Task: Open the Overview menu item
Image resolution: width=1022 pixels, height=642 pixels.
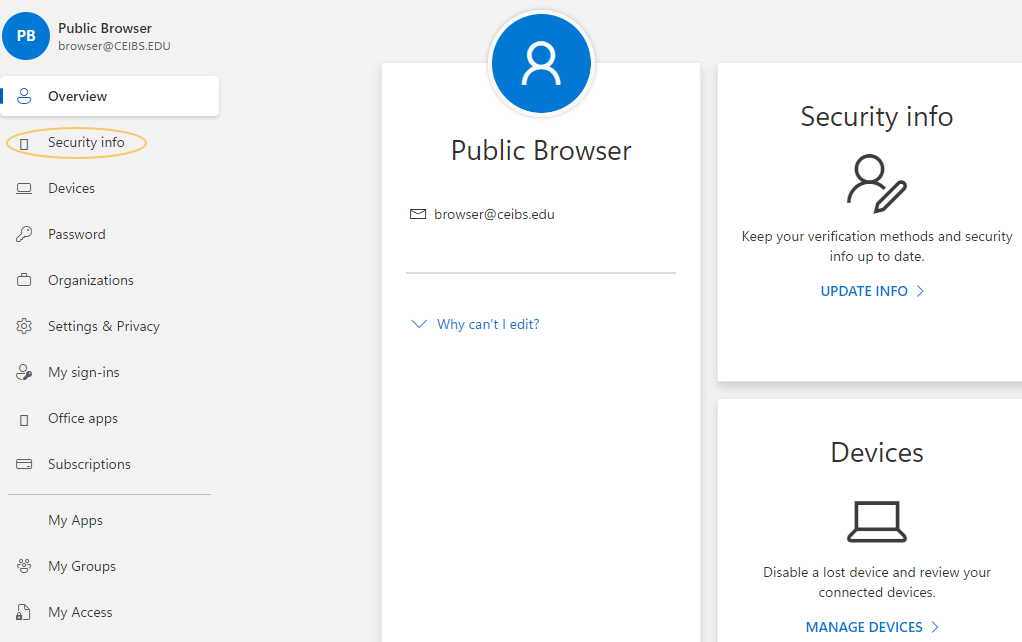Action: click(77, 97)
